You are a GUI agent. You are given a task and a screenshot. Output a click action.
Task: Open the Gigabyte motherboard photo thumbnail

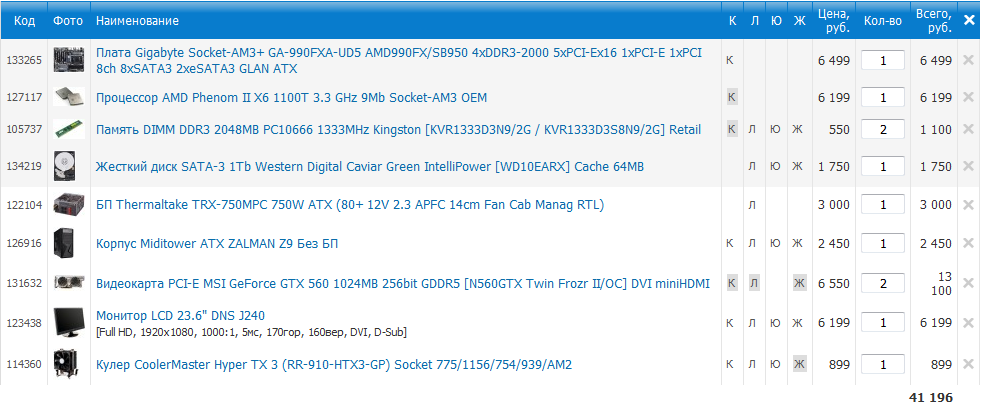(x=66, y=60)
